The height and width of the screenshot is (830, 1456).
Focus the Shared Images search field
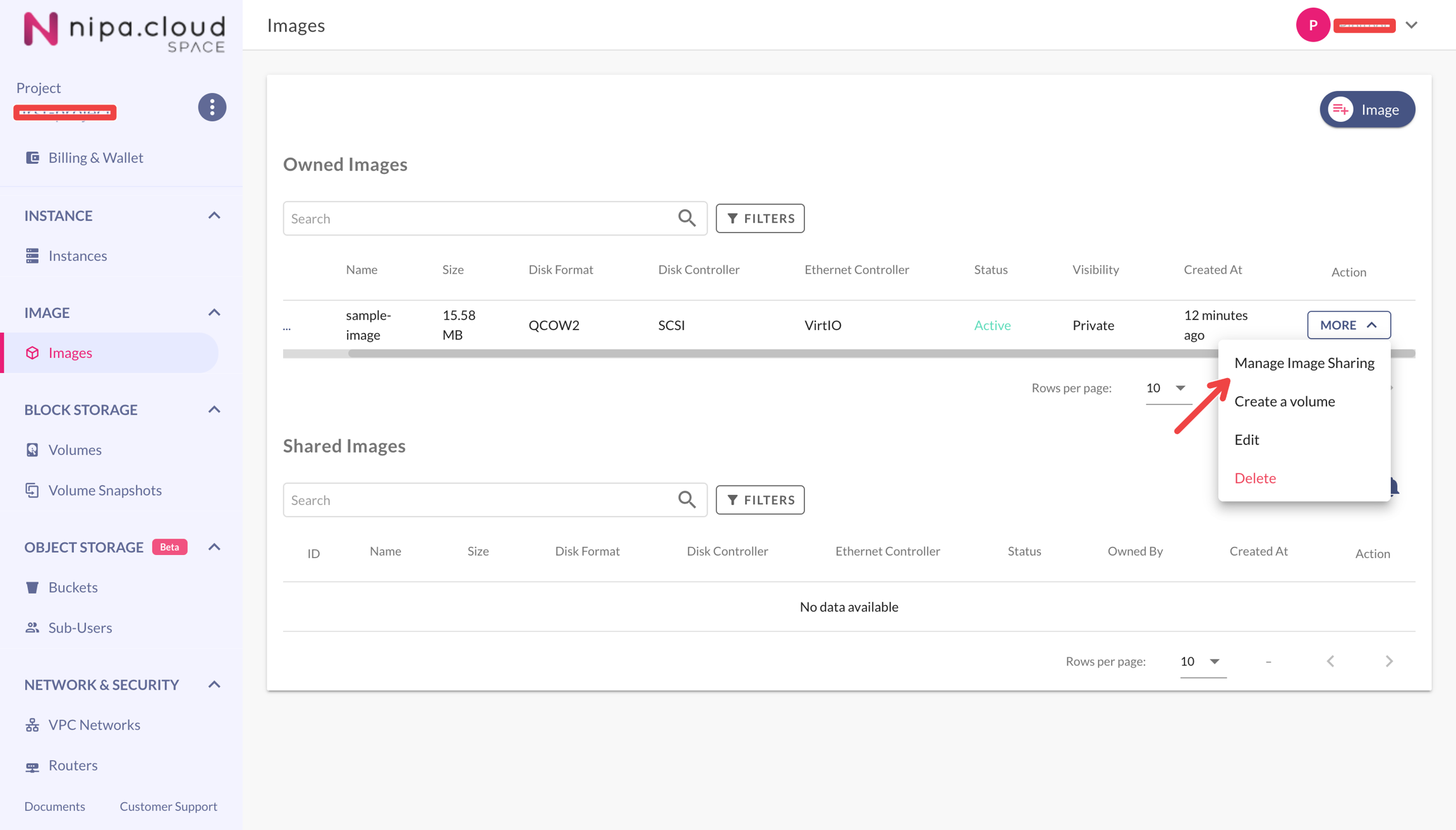(480, 500)
